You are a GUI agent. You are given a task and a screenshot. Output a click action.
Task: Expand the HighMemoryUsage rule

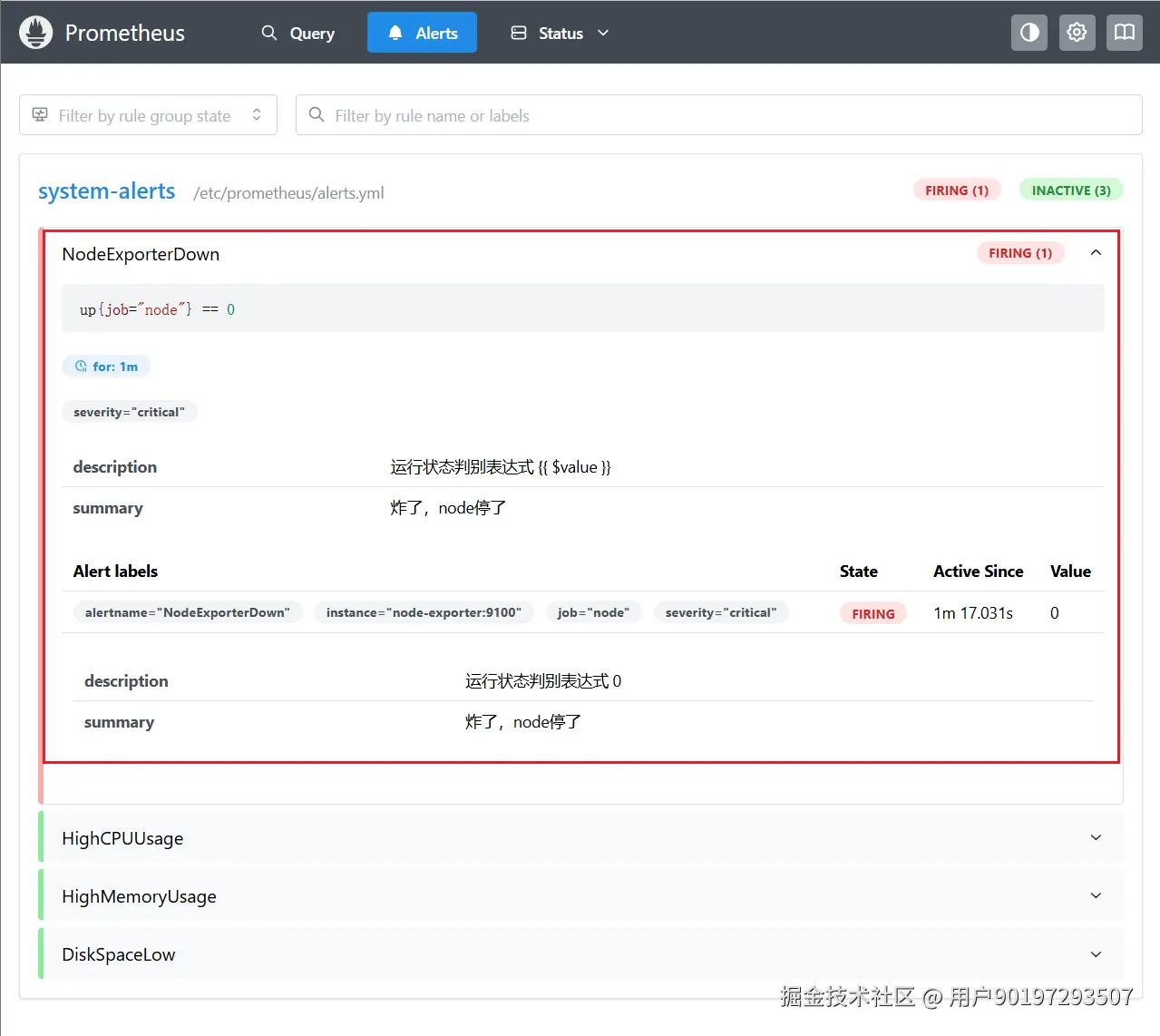[580, 895]
